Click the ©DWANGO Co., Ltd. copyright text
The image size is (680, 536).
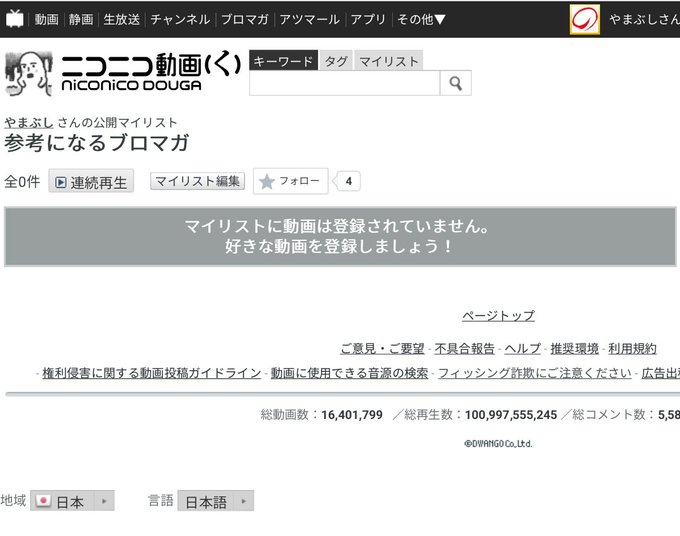tap(498, 444)
